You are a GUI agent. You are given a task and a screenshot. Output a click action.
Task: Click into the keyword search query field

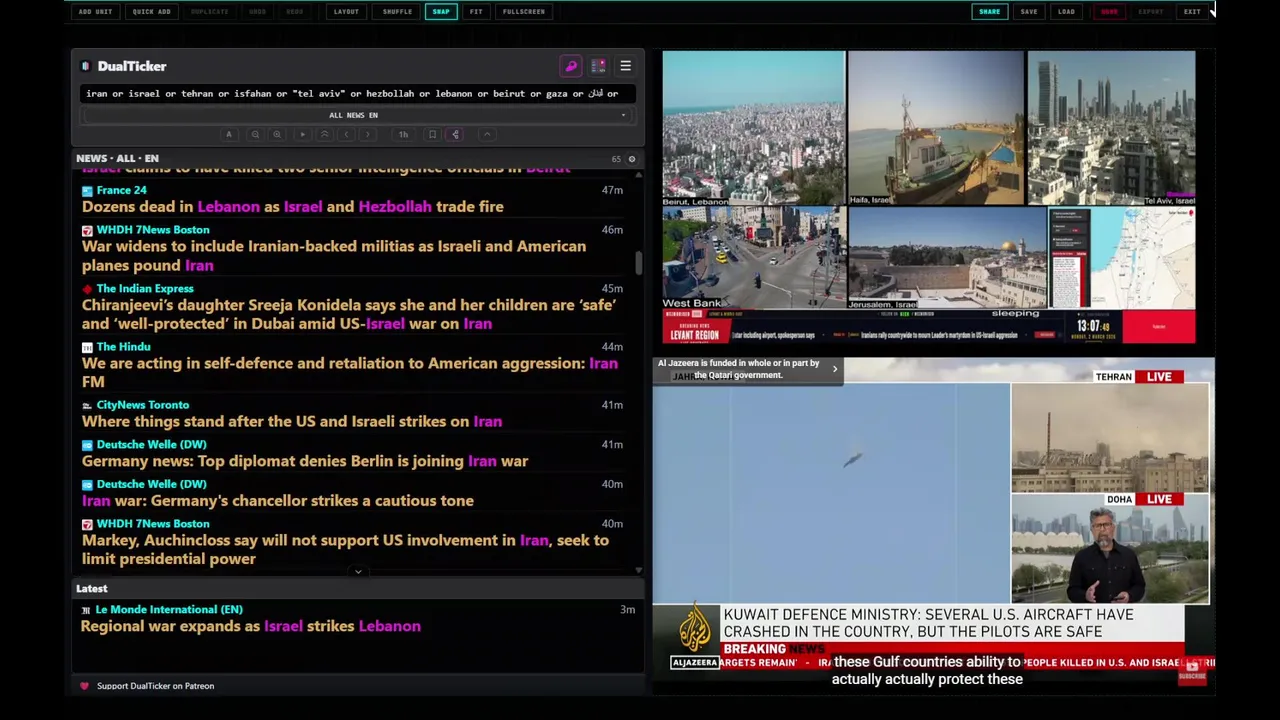click(356, 93)
